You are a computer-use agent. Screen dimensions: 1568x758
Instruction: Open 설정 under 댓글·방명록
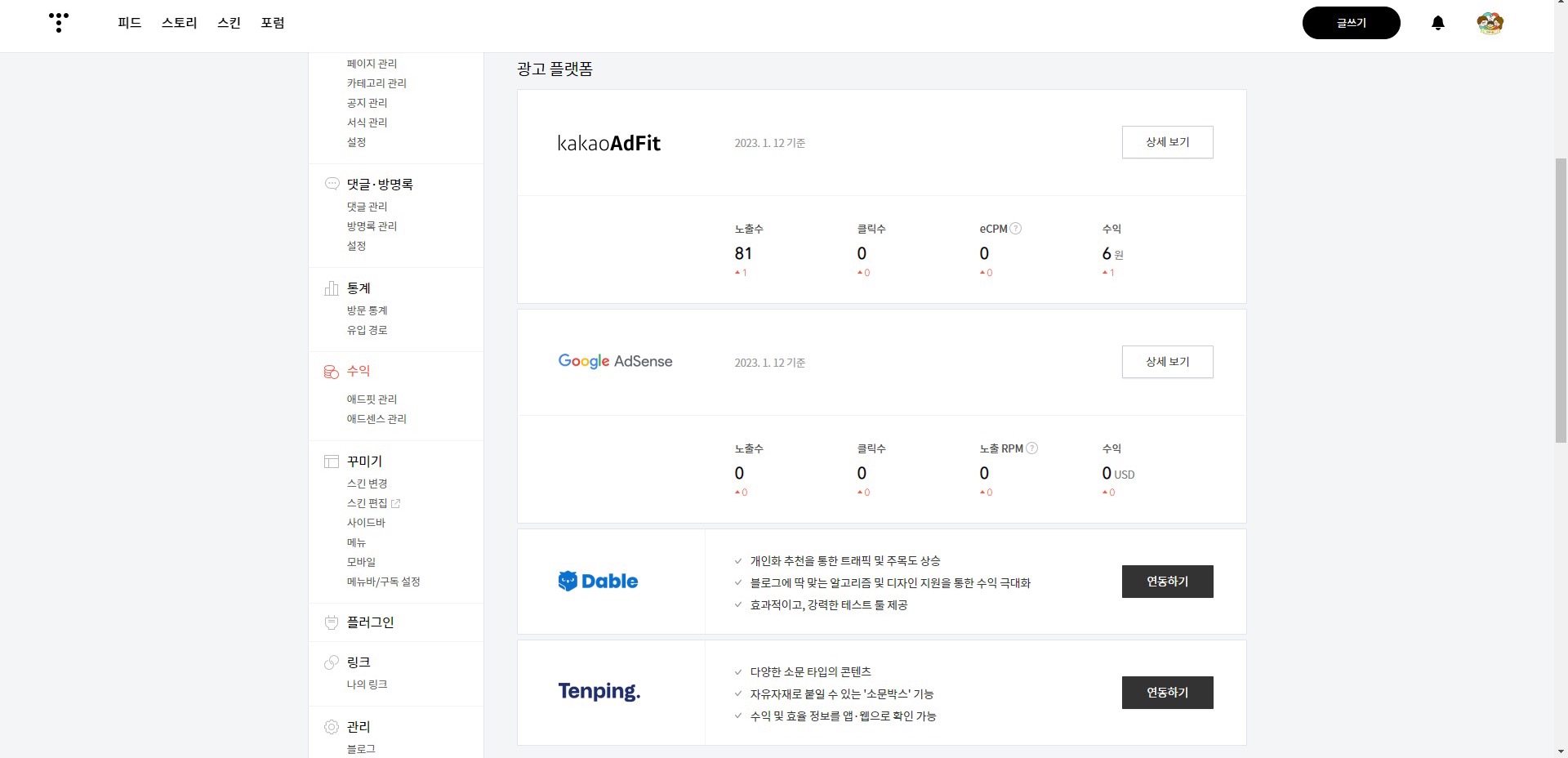[x=356, y=246]
